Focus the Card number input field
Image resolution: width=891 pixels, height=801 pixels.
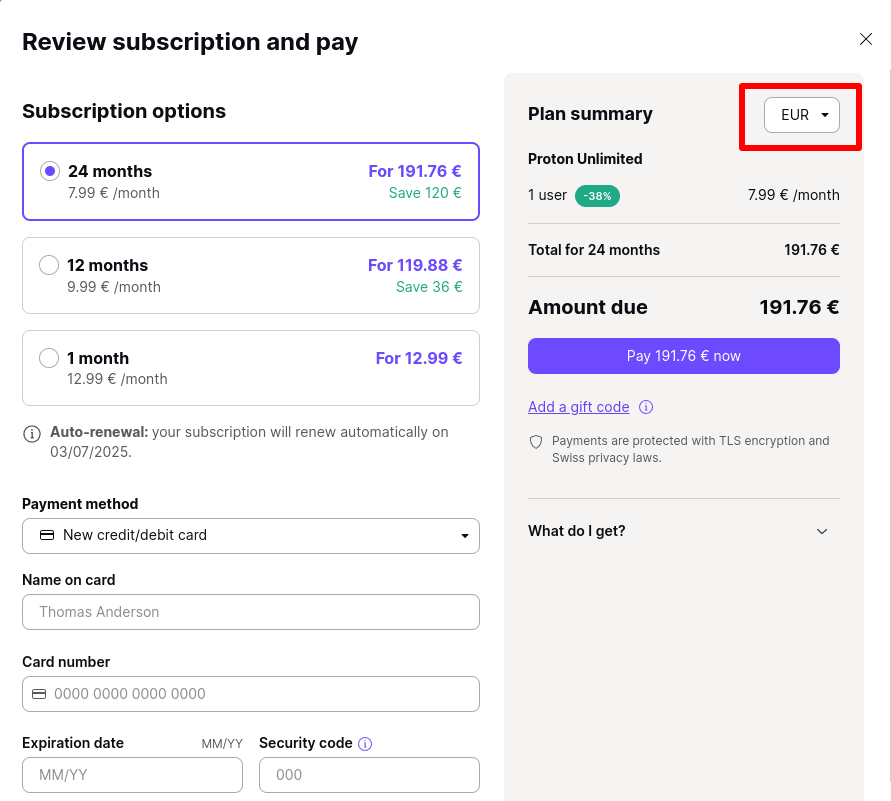pyautogui.click(x=251, y=694)
